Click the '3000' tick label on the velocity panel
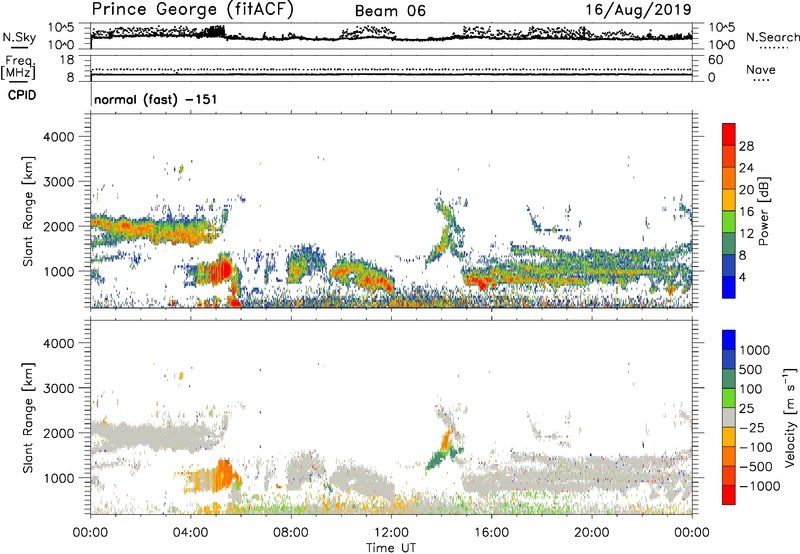The height and width of the screenshot is (554, 800). pos(58,388)
